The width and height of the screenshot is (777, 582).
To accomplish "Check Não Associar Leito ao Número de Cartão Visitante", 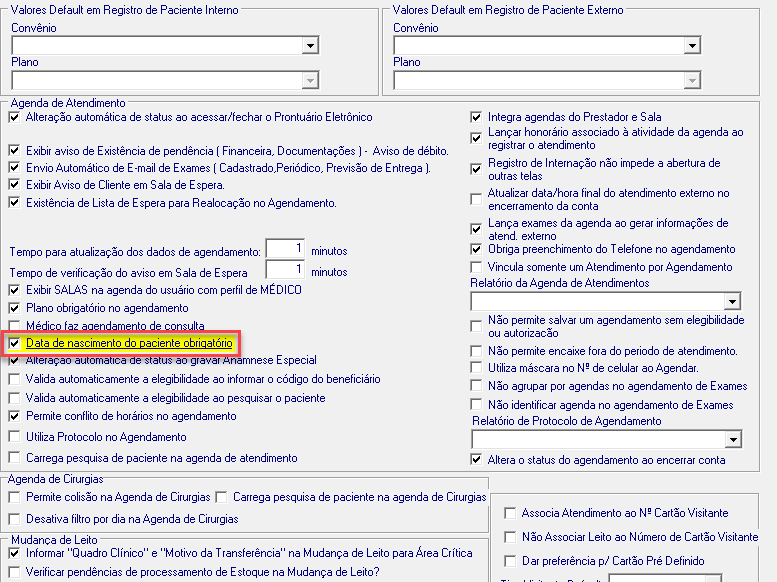I will (510, 537).
